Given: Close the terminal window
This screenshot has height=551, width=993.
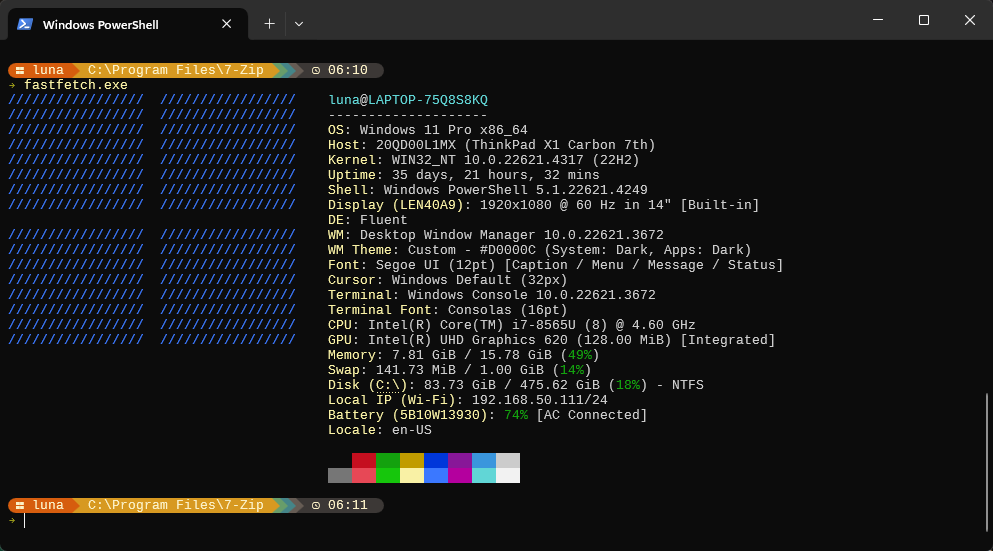Looking at the screenshot, I should click(x=970, y=20).
